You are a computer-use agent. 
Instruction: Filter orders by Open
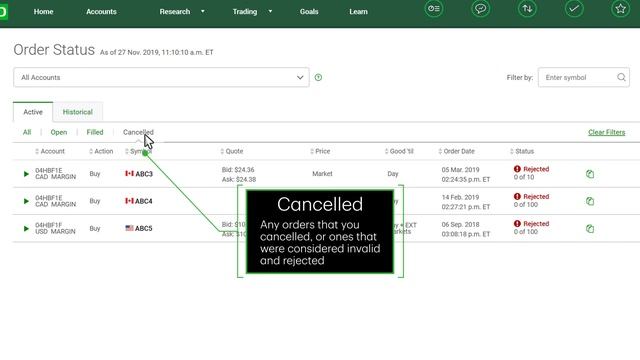(59, 132)
